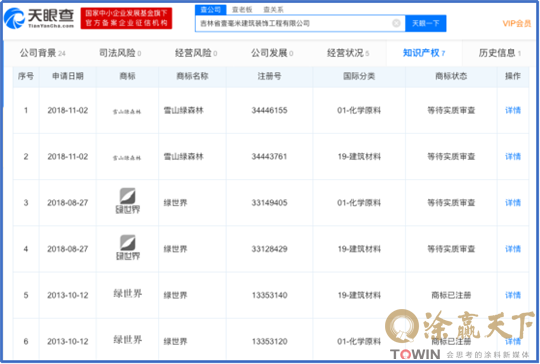540x364 pixels.
Task: Click 绿世界 logo thumbnail in row 3
Action: pyautogui.click(x=127, y=201)
